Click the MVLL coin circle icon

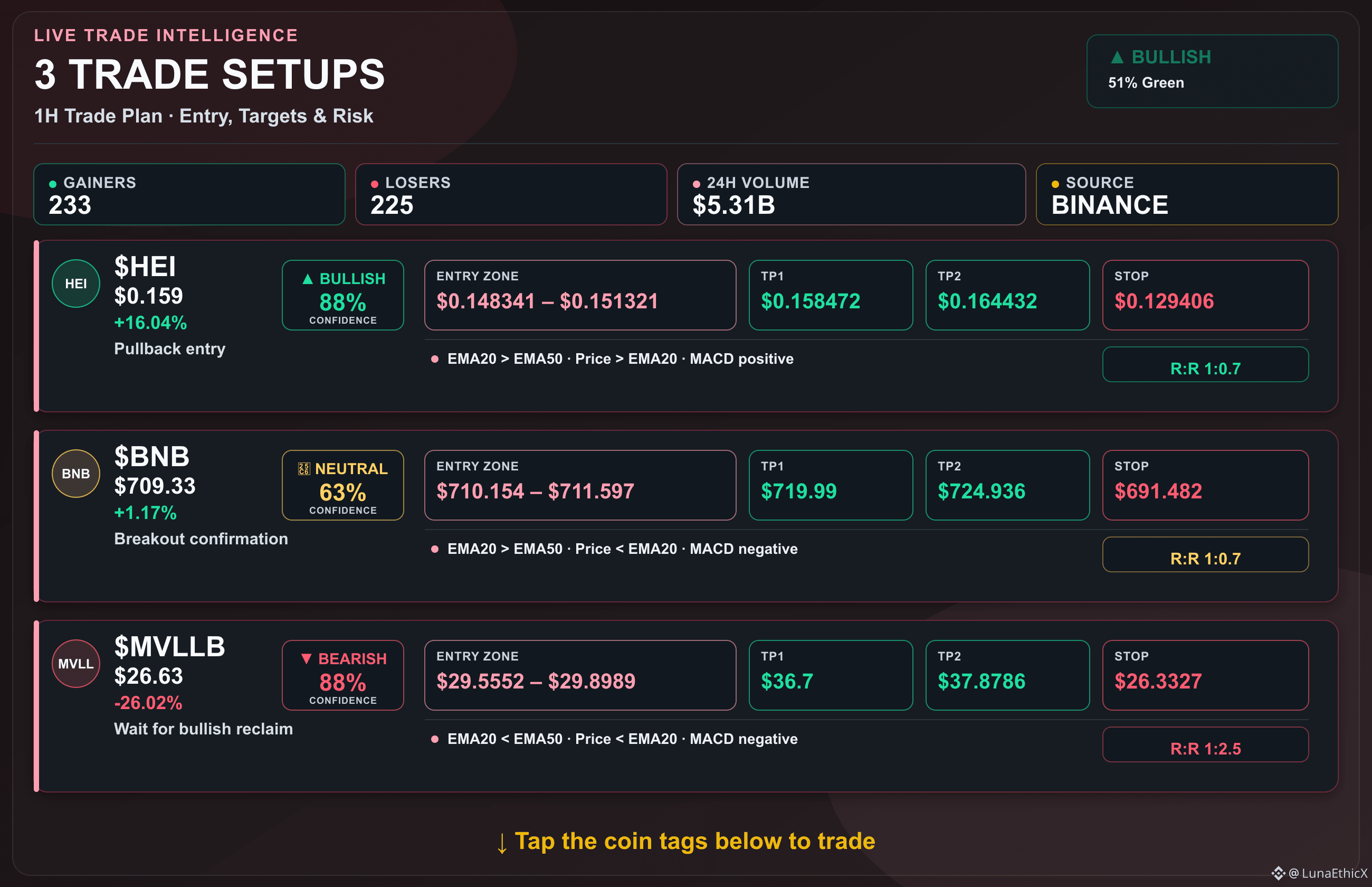76,664
